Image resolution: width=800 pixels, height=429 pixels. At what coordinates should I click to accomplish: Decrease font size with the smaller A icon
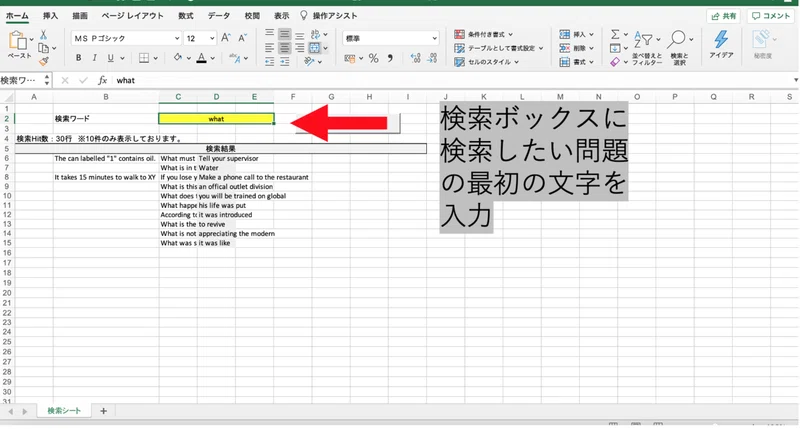point(242,38)
